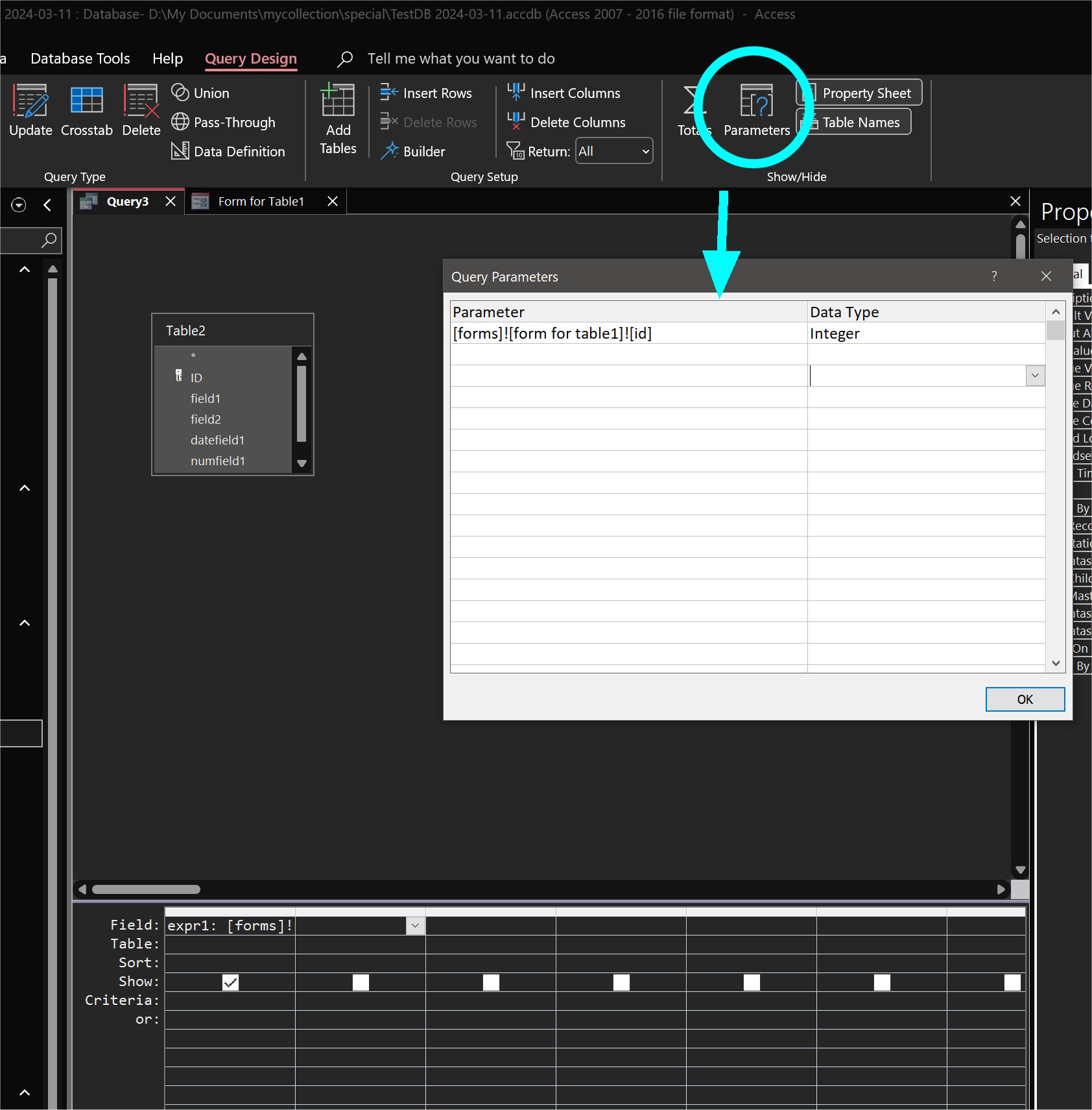Open the expression Builder

pyautogui.click(x=413, y=151)
